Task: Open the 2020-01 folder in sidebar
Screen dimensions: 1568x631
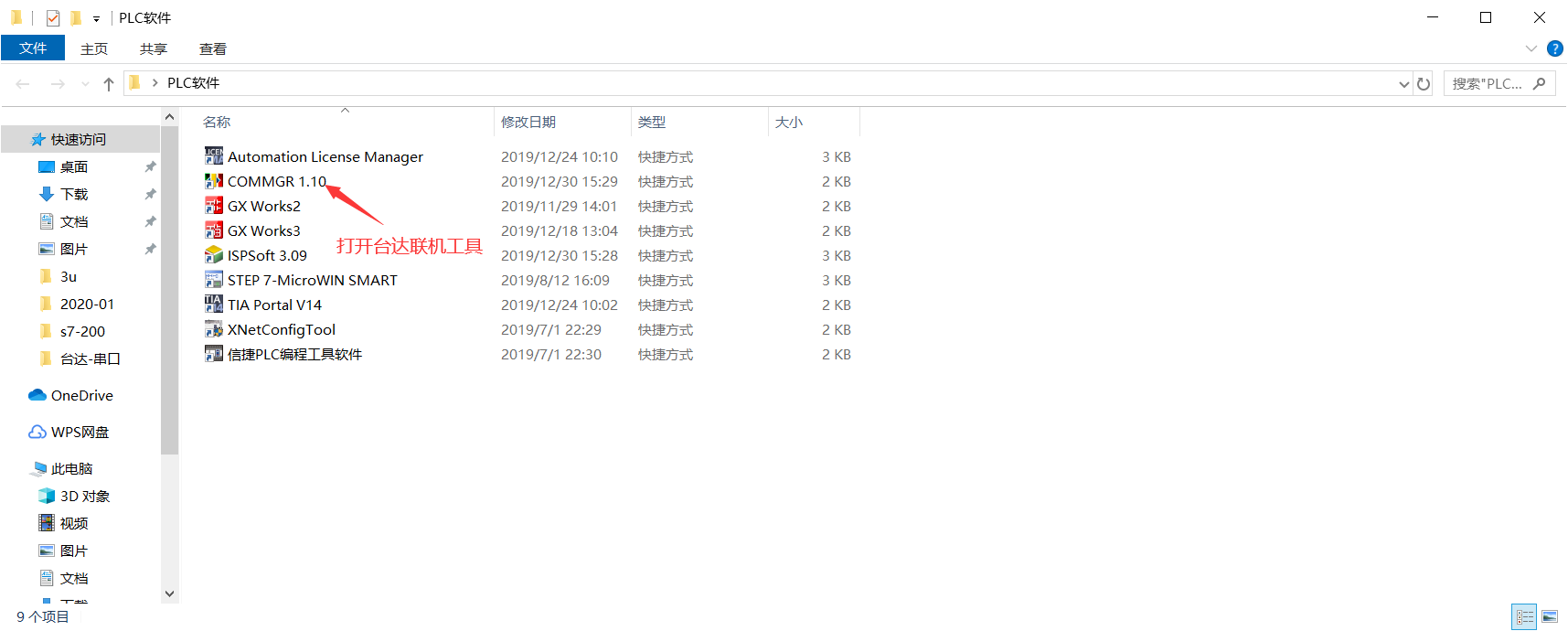Action: (77, 304)
